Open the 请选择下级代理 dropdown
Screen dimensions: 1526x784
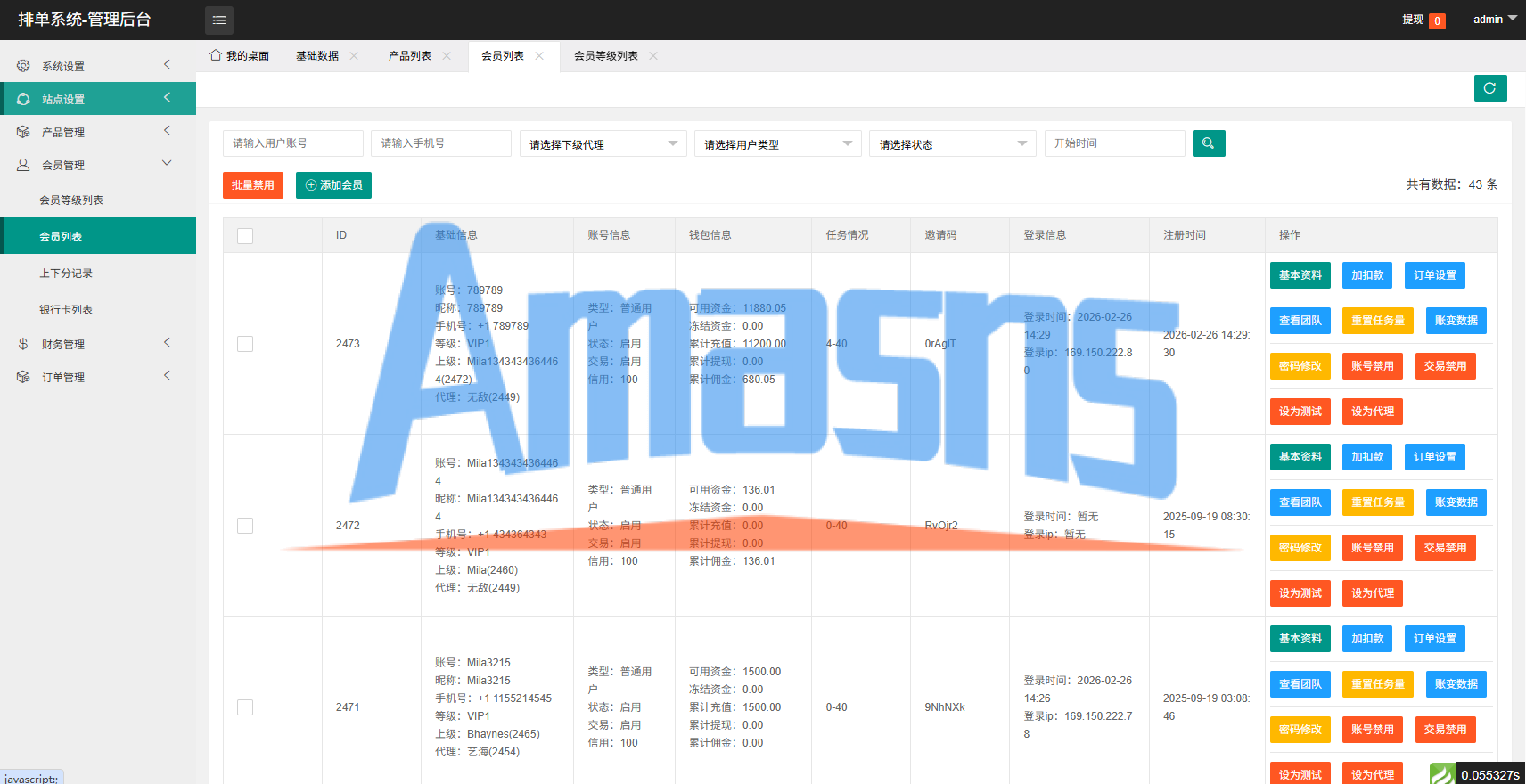pos(603,143)
